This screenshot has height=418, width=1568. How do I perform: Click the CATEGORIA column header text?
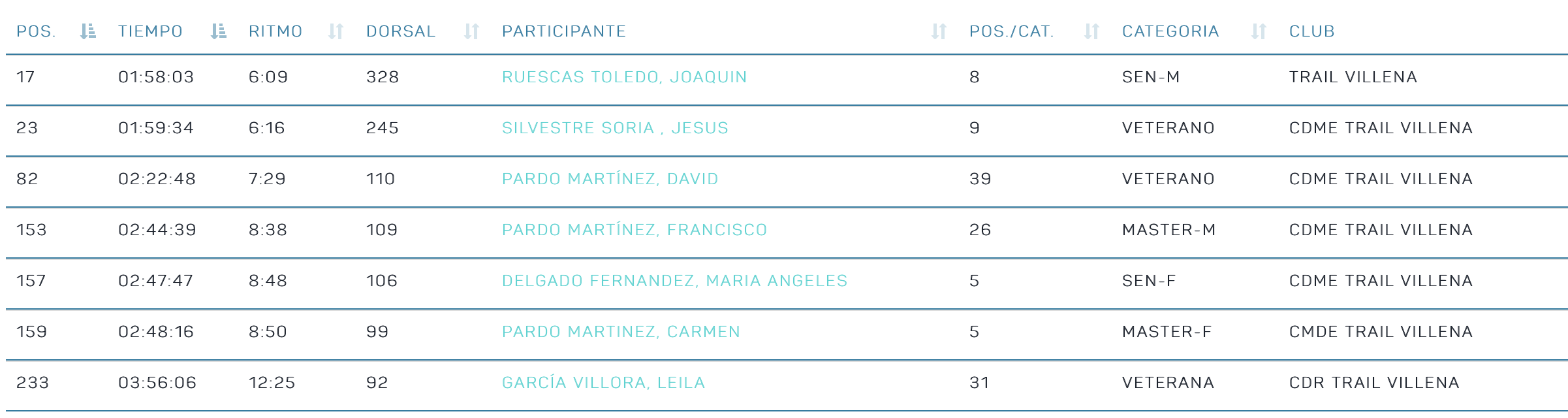coord(1170,31)
